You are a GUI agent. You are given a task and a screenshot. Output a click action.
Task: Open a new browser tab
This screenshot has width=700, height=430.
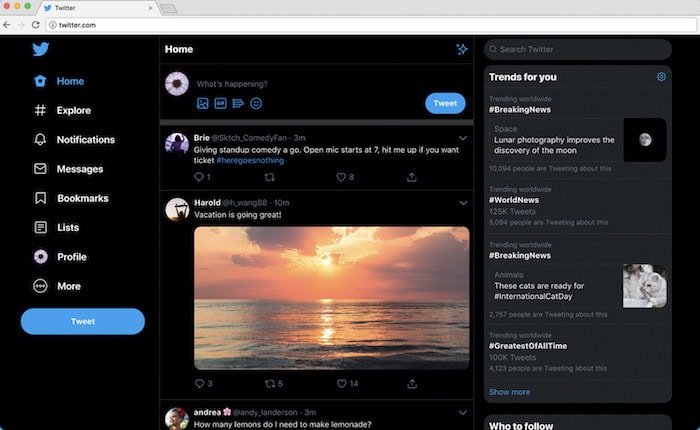[168, 8]
